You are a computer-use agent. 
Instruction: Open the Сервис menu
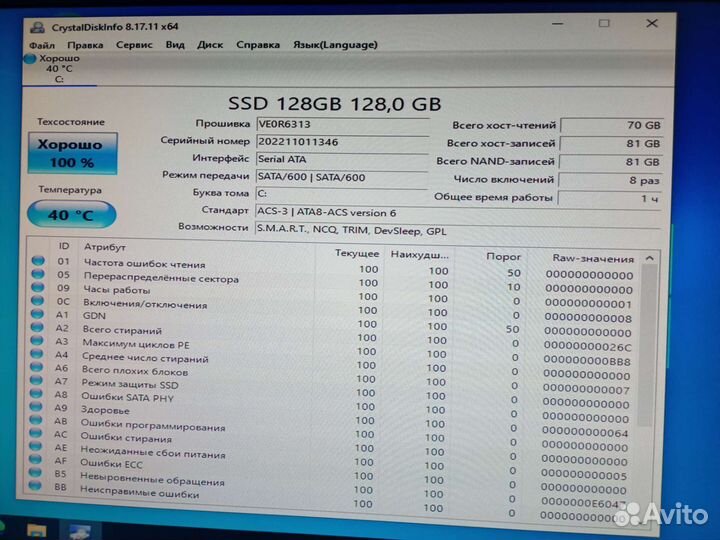pyautogui.click(x=134, y=45)
